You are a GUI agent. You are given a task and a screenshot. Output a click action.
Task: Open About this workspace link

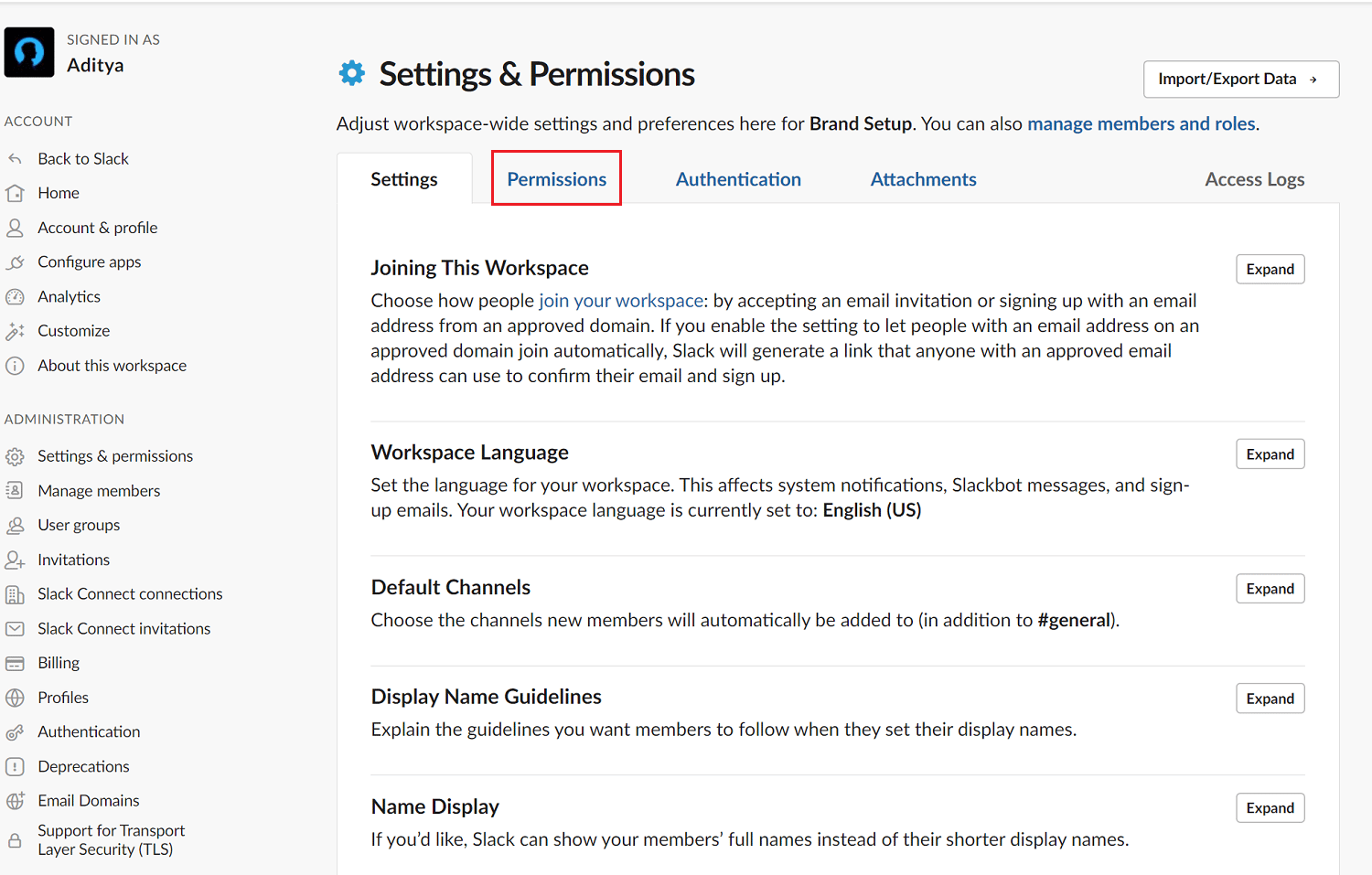[x=113, y=366]
